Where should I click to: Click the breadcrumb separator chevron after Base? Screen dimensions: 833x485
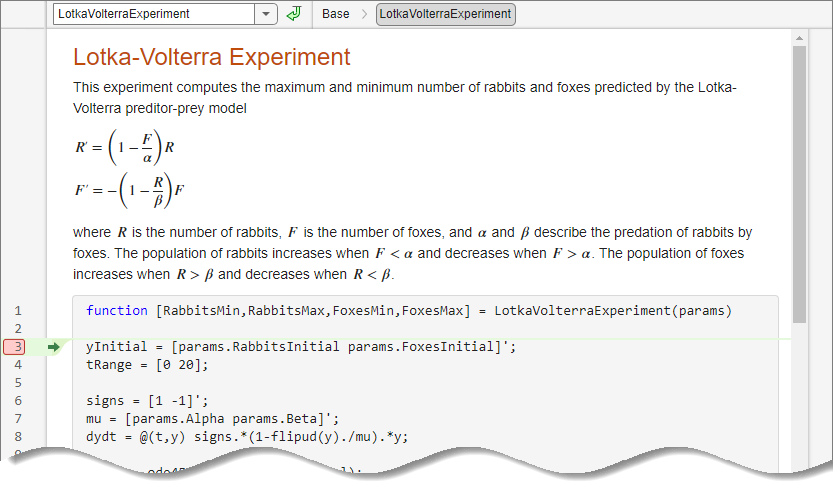(x=363, y=14)
